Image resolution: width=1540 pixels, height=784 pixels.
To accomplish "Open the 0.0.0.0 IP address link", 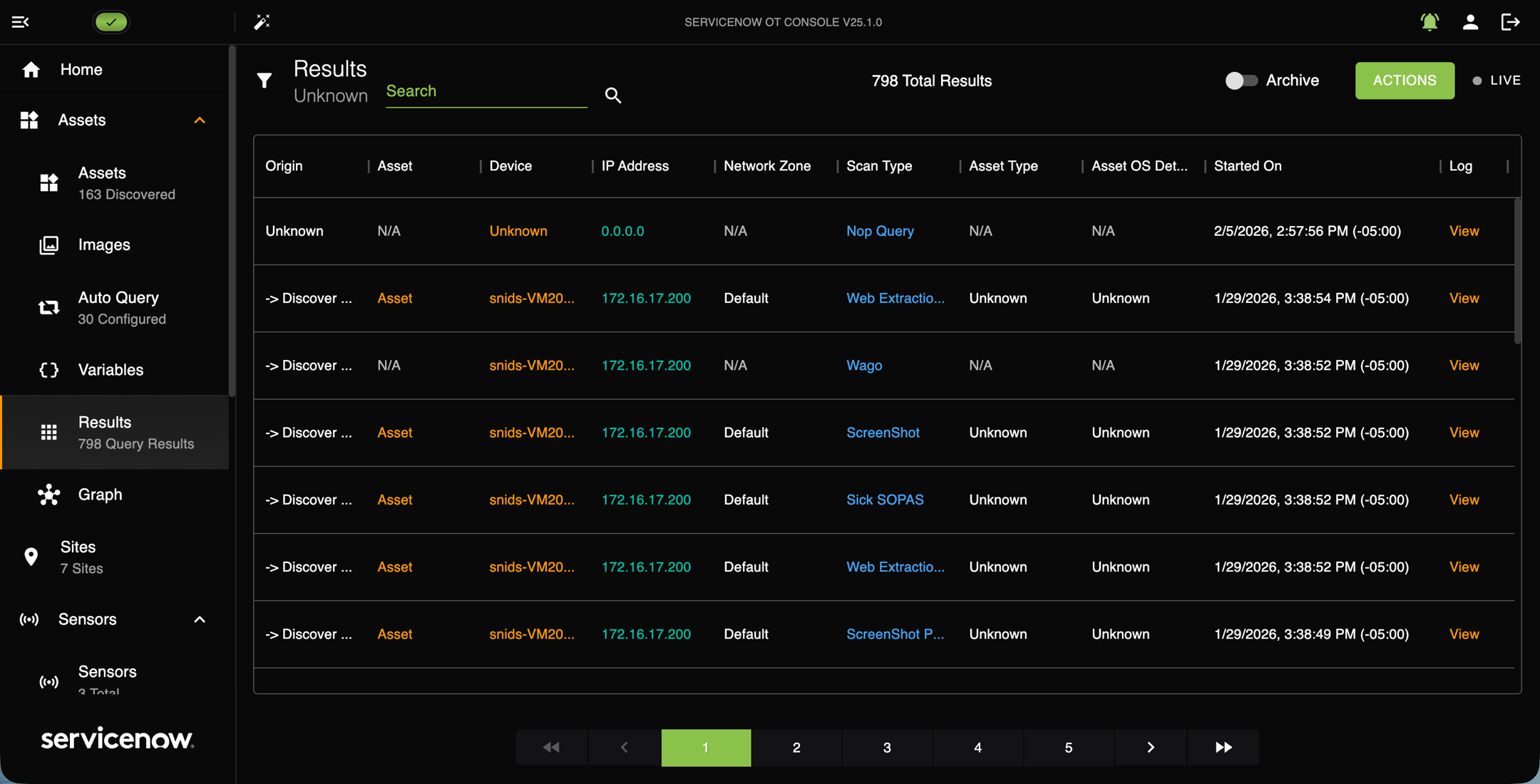I will point(622,231).
